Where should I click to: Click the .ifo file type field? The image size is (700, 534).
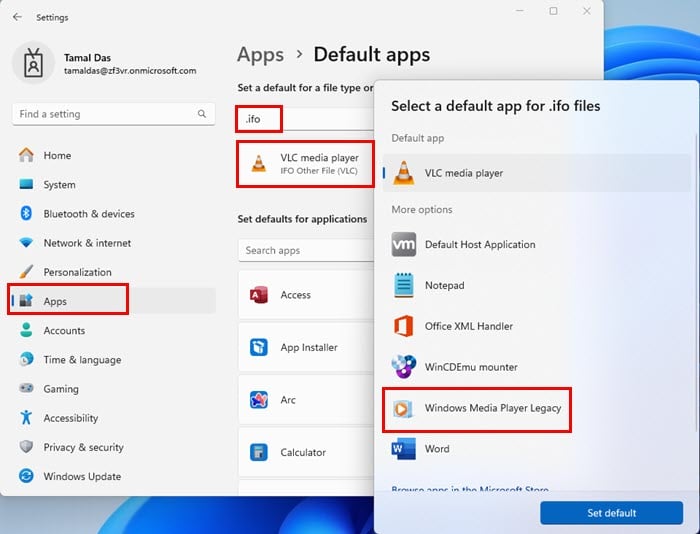pyautogui.click(x=305, y=119)
